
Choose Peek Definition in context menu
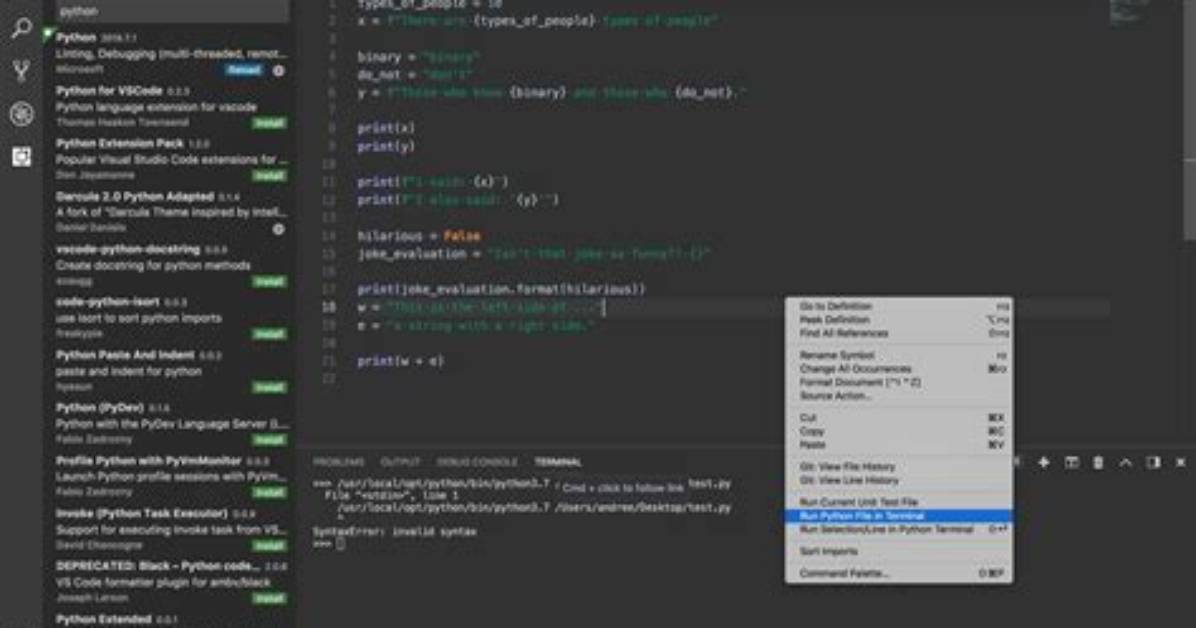[x=899, y=320]
